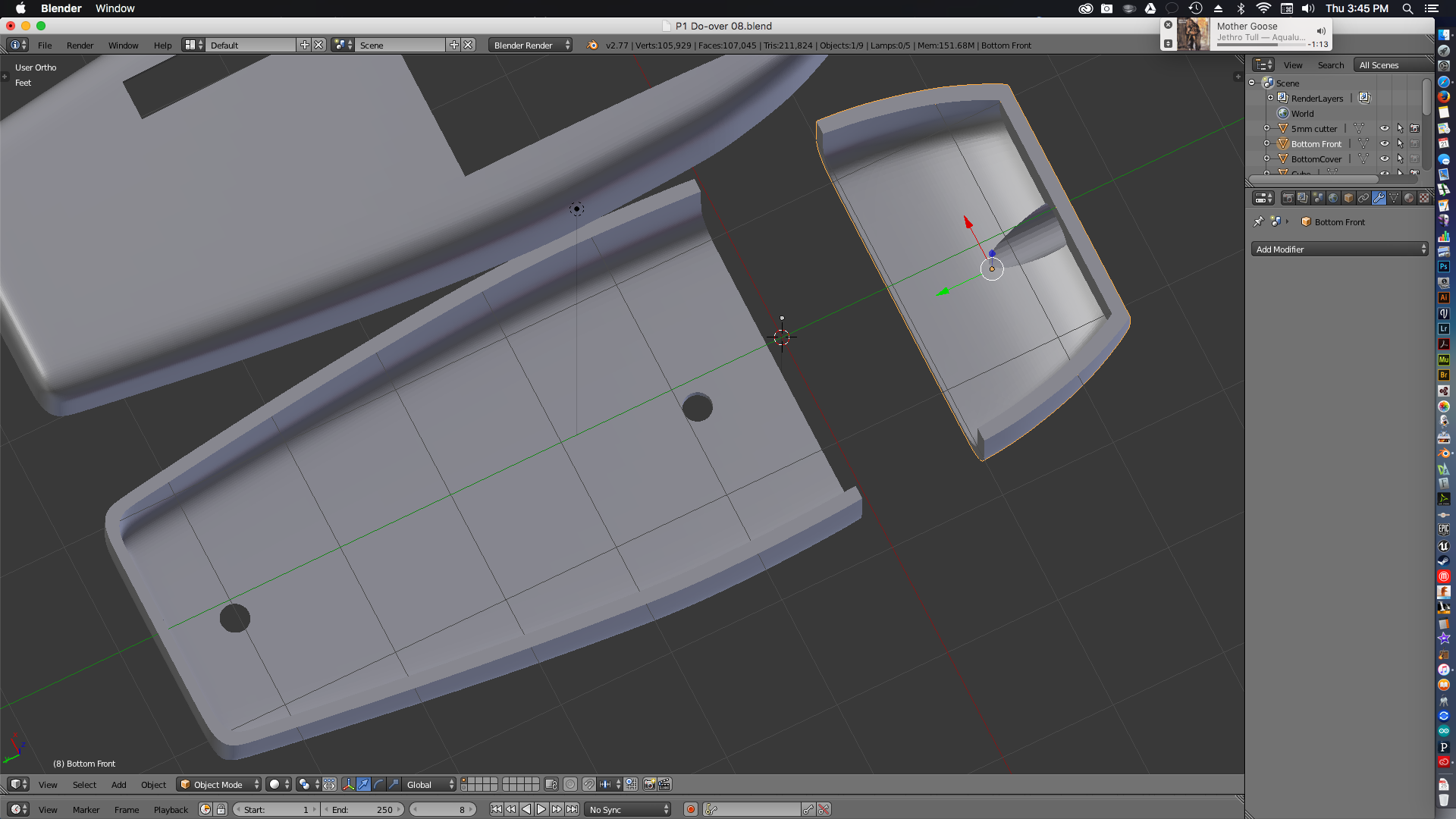Open the Mesh Data properties tab (triangle icon)
The height and width of the screenshot is (819, 1456).
tap(1394, 198)
